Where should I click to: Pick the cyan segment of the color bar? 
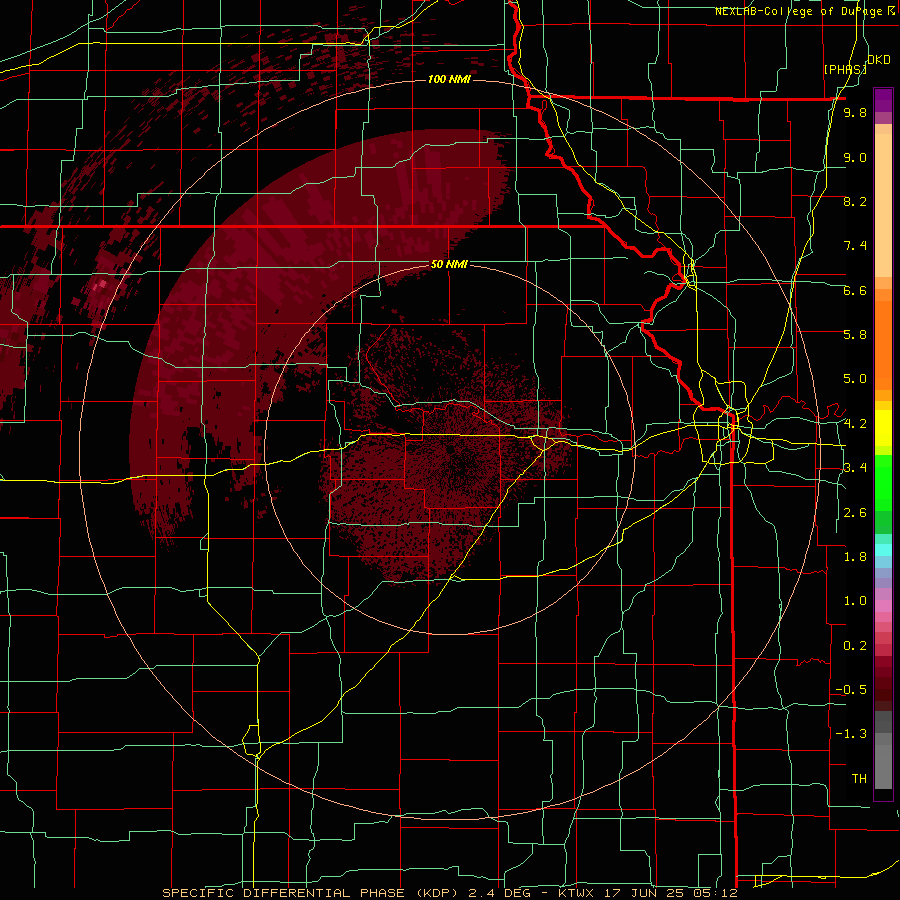coord(883,550)
